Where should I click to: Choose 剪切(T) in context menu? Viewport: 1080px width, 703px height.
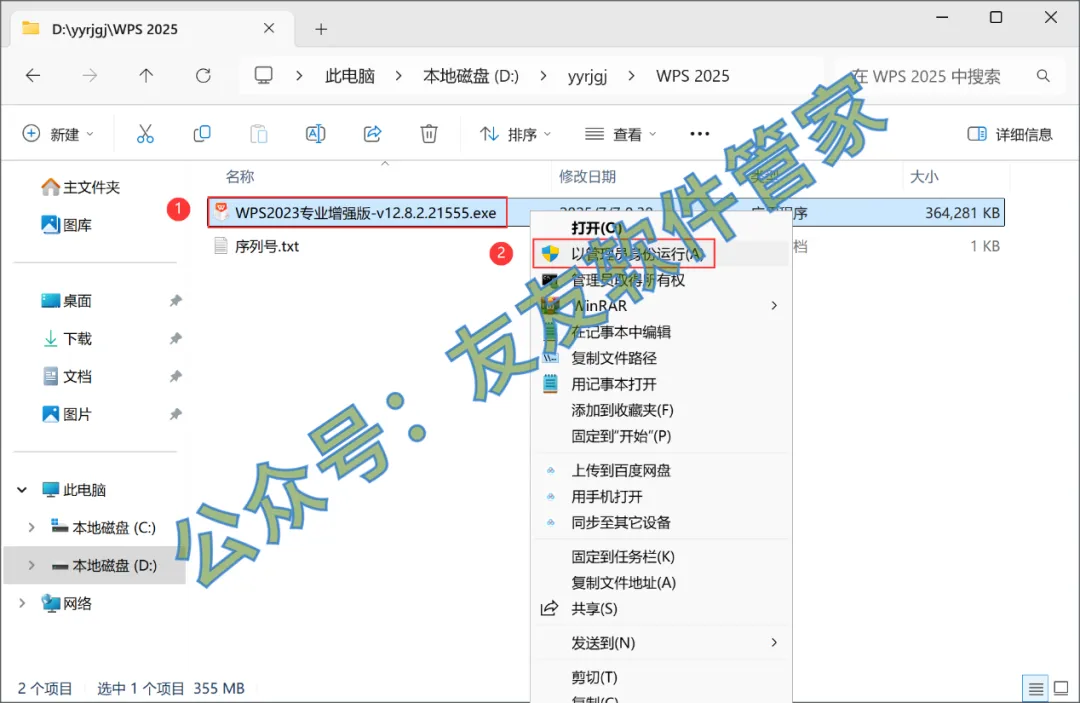(661, 677)
